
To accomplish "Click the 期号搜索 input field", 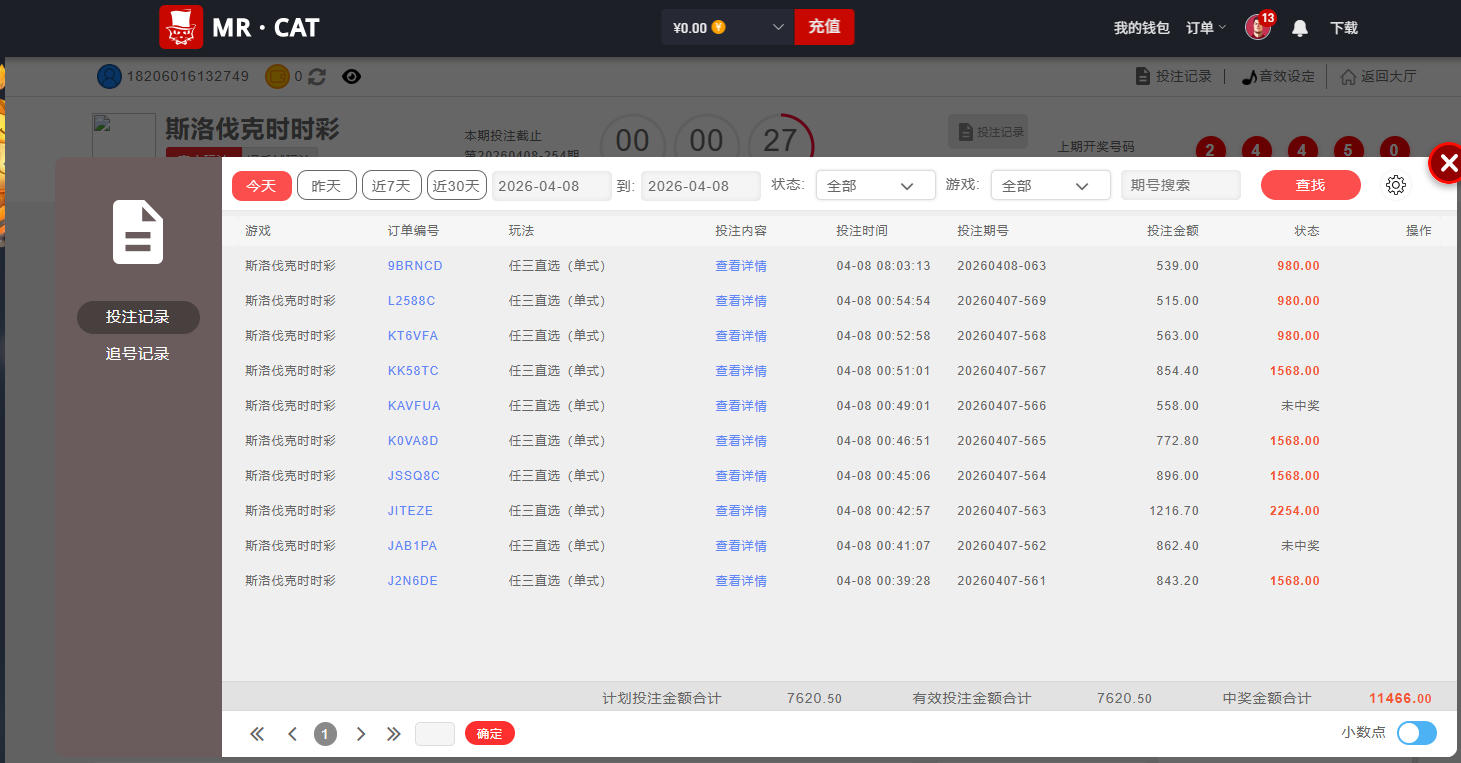I will [1180, 186].
